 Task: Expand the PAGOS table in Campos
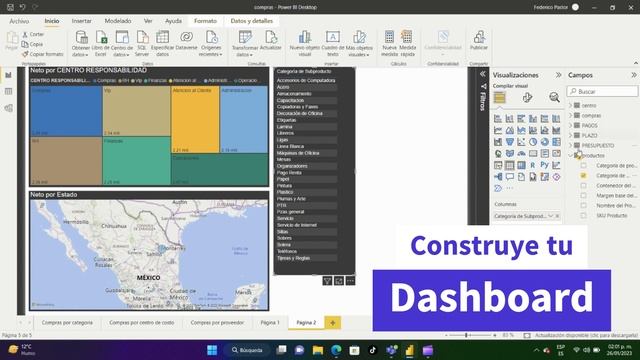571,125
